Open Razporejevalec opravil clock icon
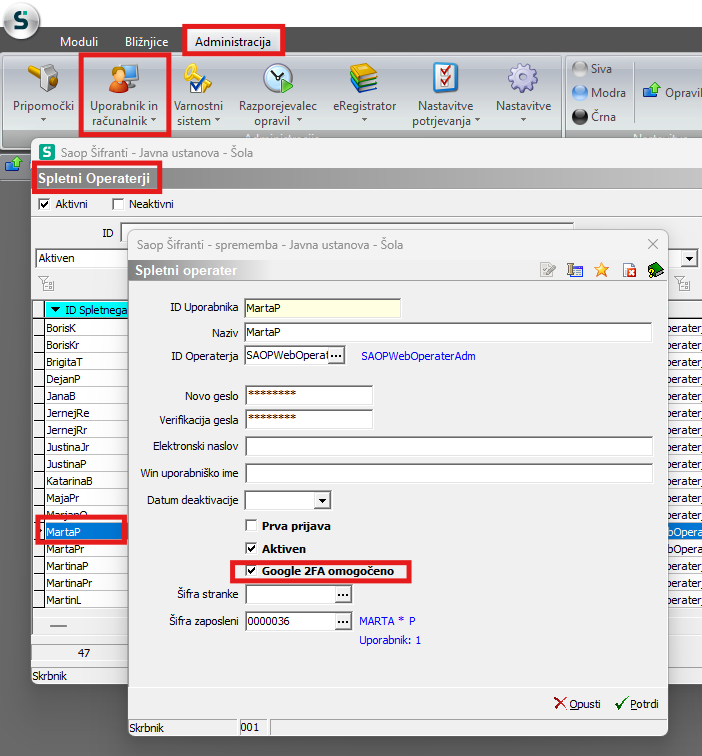Image resolution: width=702 pixels, height=756 pixels. [278, 79]
